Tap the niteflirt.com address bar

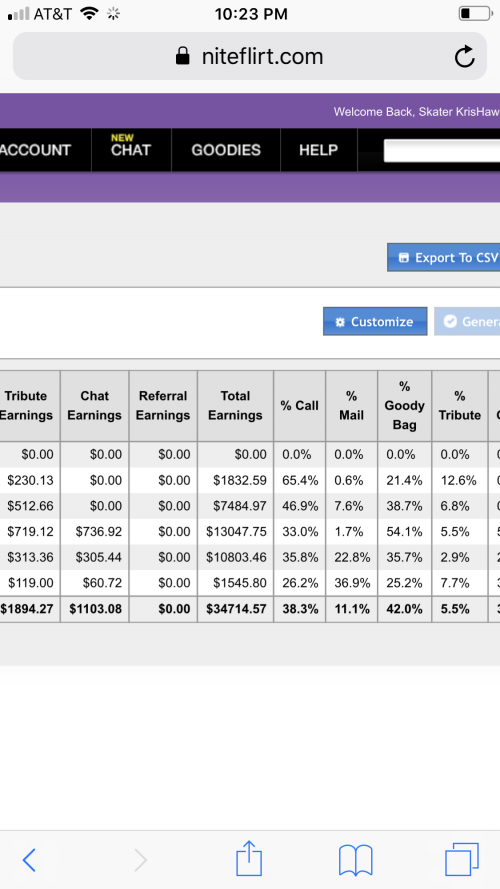[249, 56]
